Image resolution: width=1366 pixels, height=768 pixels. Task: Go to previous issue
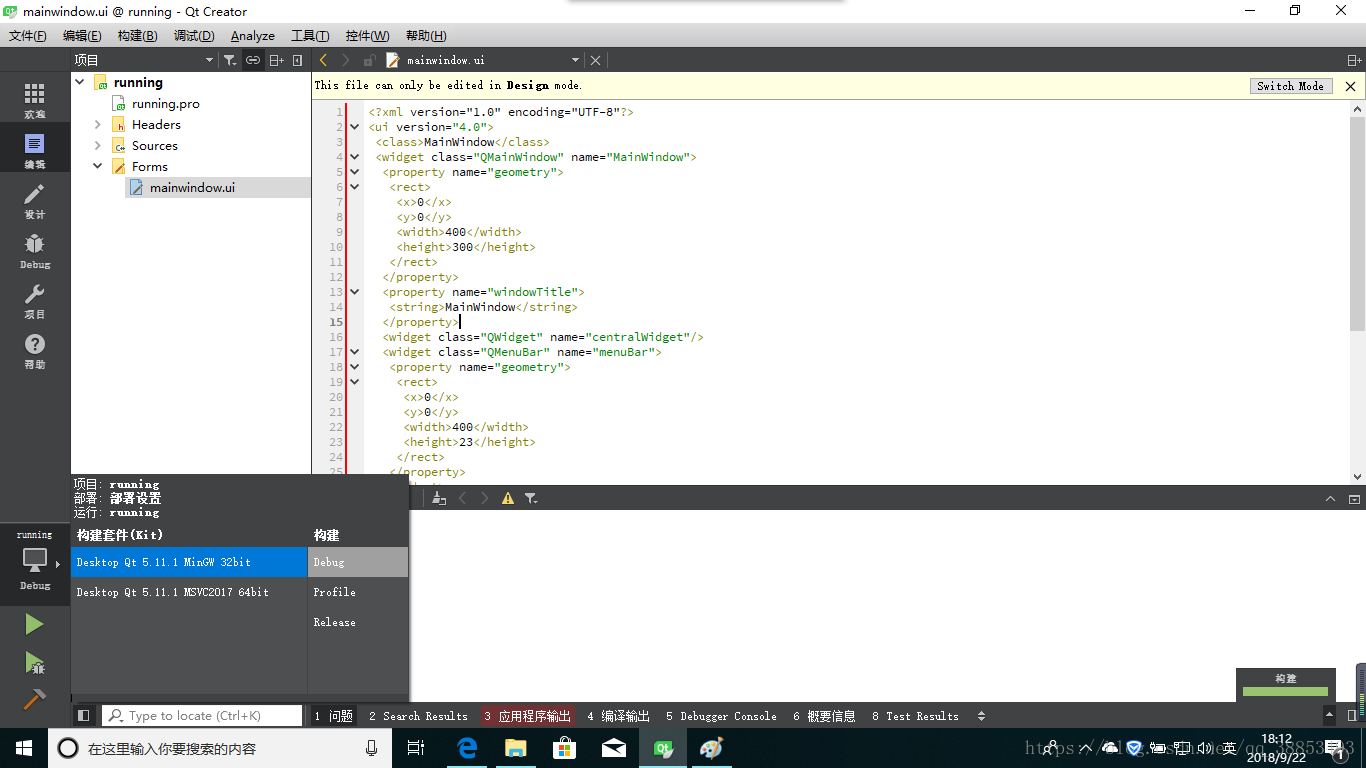point(462,498)
